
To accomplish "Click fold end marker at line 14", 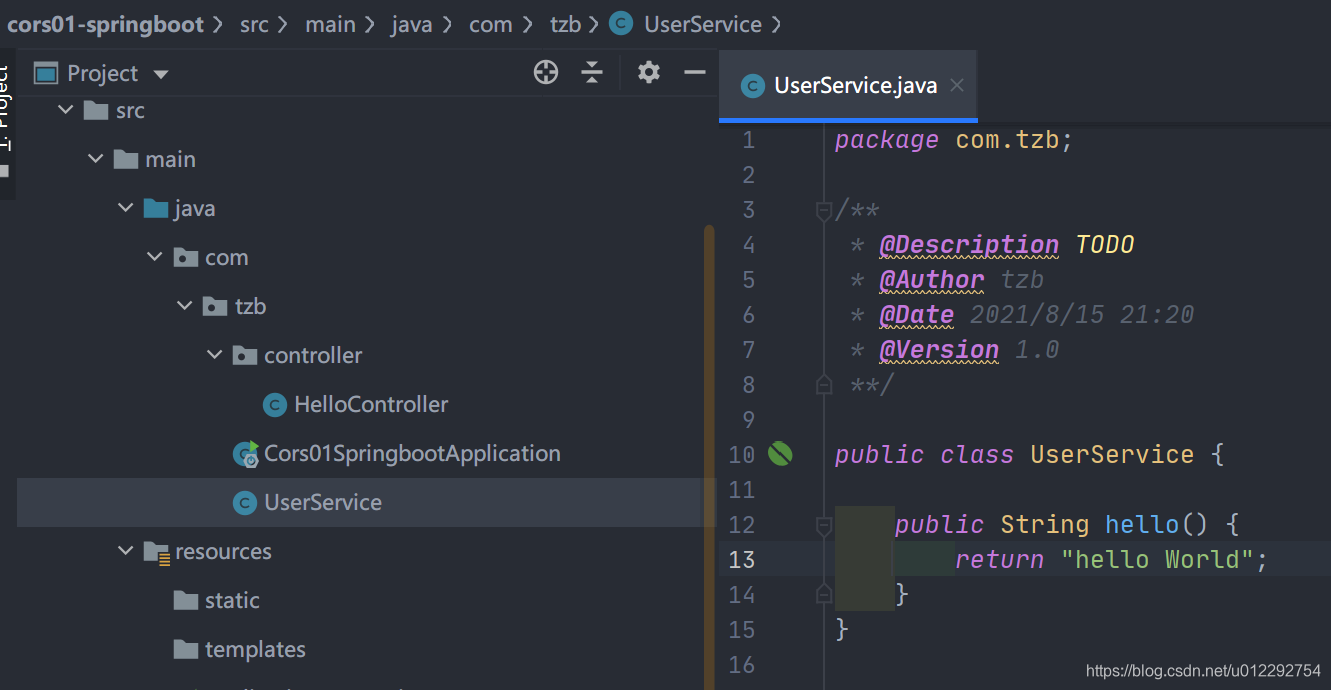I will pyautogui.click(x=823, y=594).
